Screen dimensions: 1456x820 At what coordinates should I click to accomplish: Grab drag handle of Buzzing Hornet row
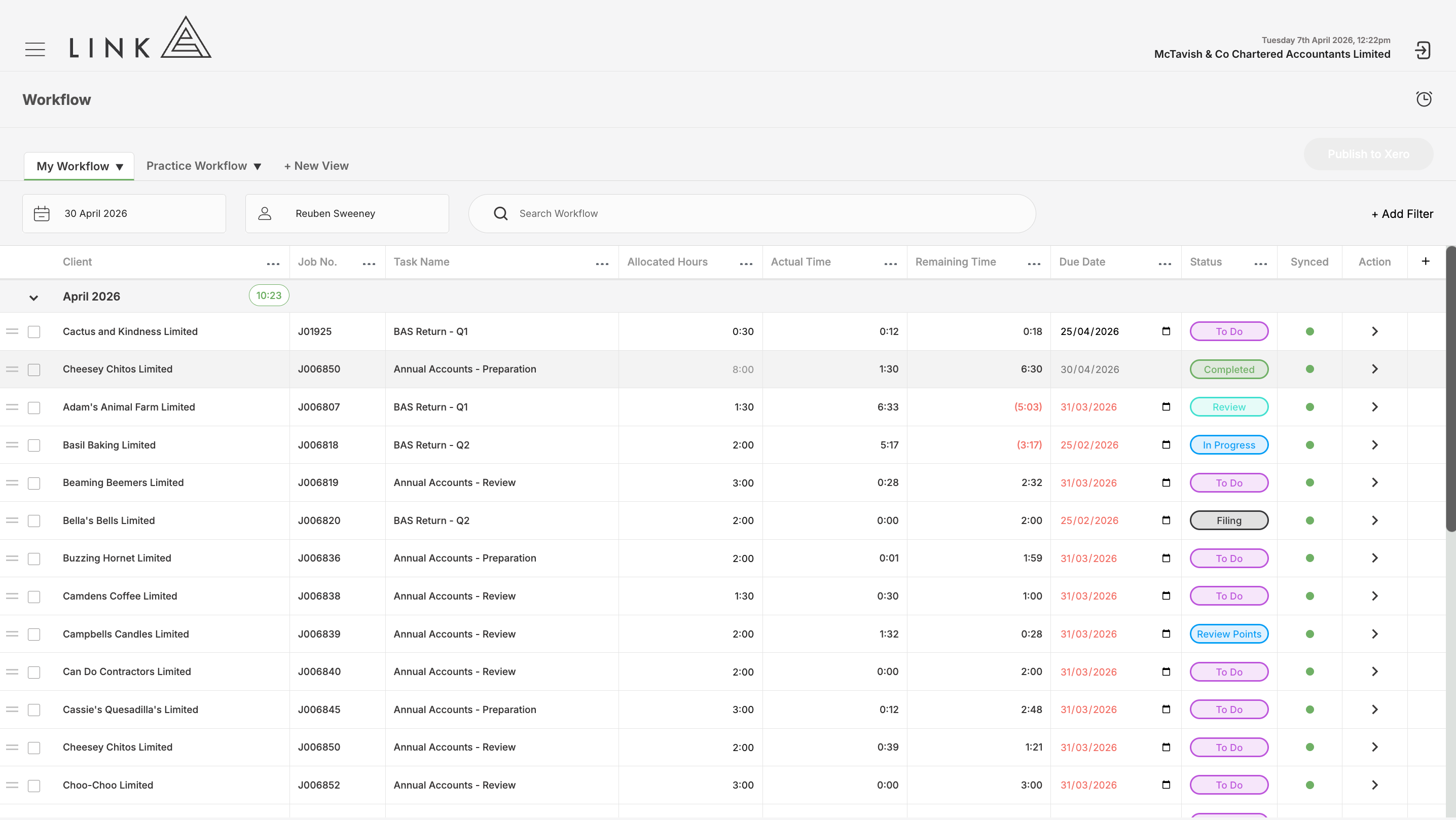(x=13, y=558)
